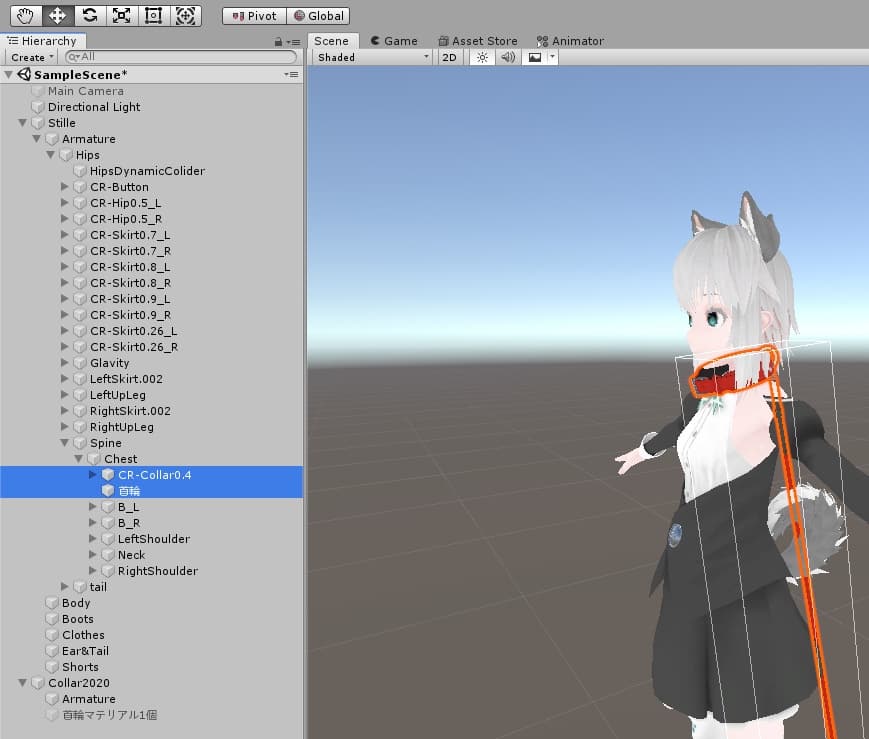The width and height of the screenshot is (869, 739).
Task: Select LeftShoulder bone
Action: tap(154, 539)
